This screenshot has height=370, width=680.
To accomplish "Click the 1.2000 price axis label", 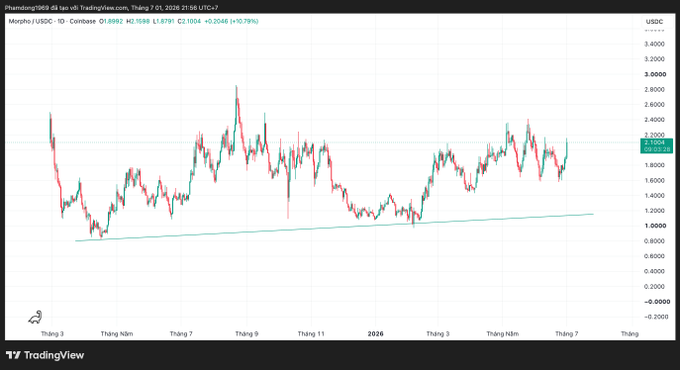I will click(x=654, y=211).
